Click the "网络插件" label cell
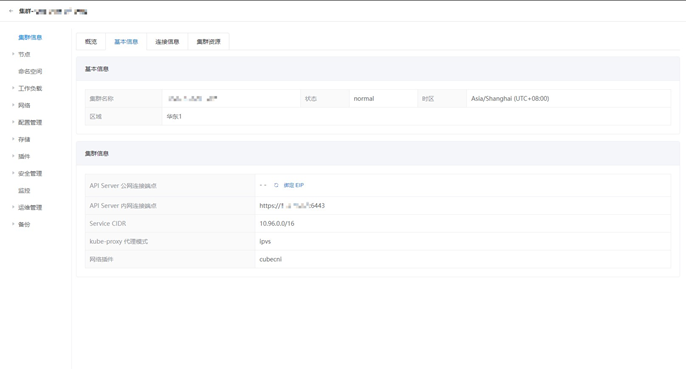The image size is (686, 369). (170, 259)
